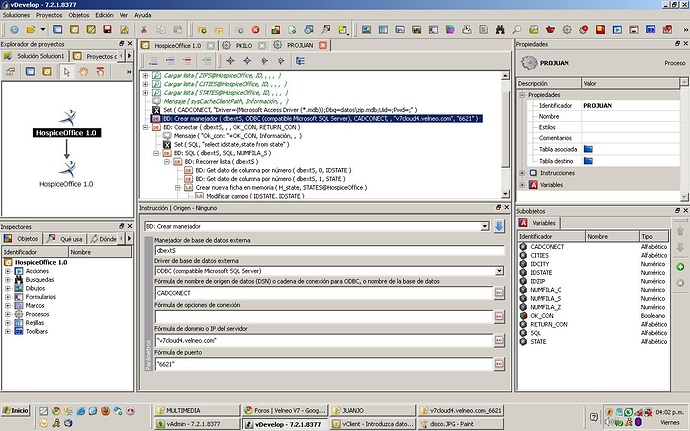Screen dimensions: 690x431
Task: Expand the Variables node in Propiedades
Action: click(522, 185)
